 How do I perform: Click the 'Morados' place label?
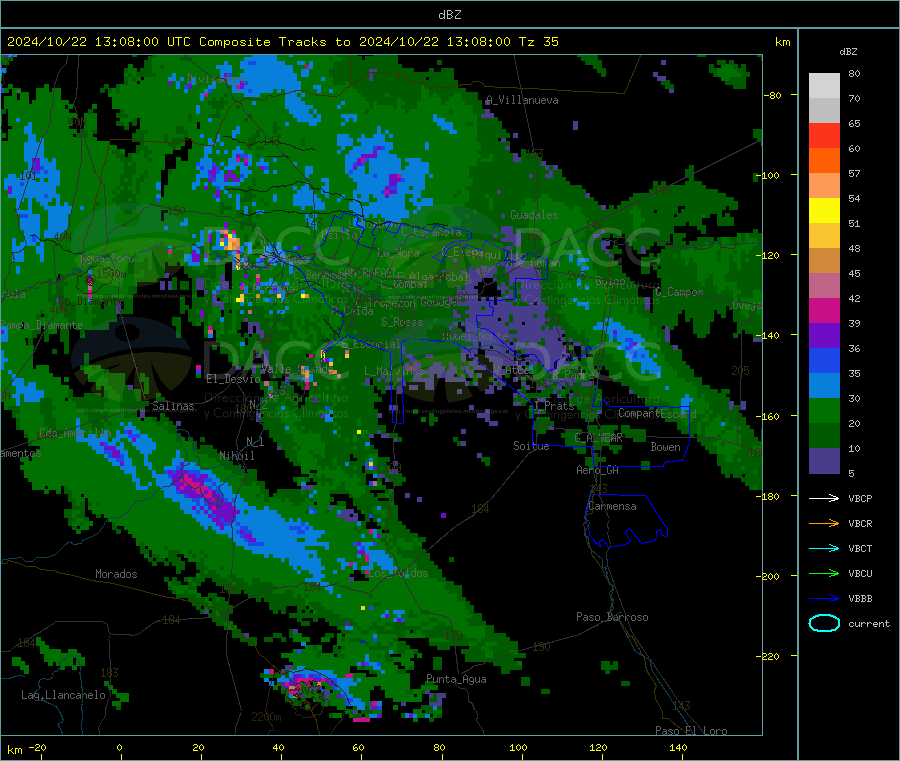pyautogui.click(x=116, y=574)
